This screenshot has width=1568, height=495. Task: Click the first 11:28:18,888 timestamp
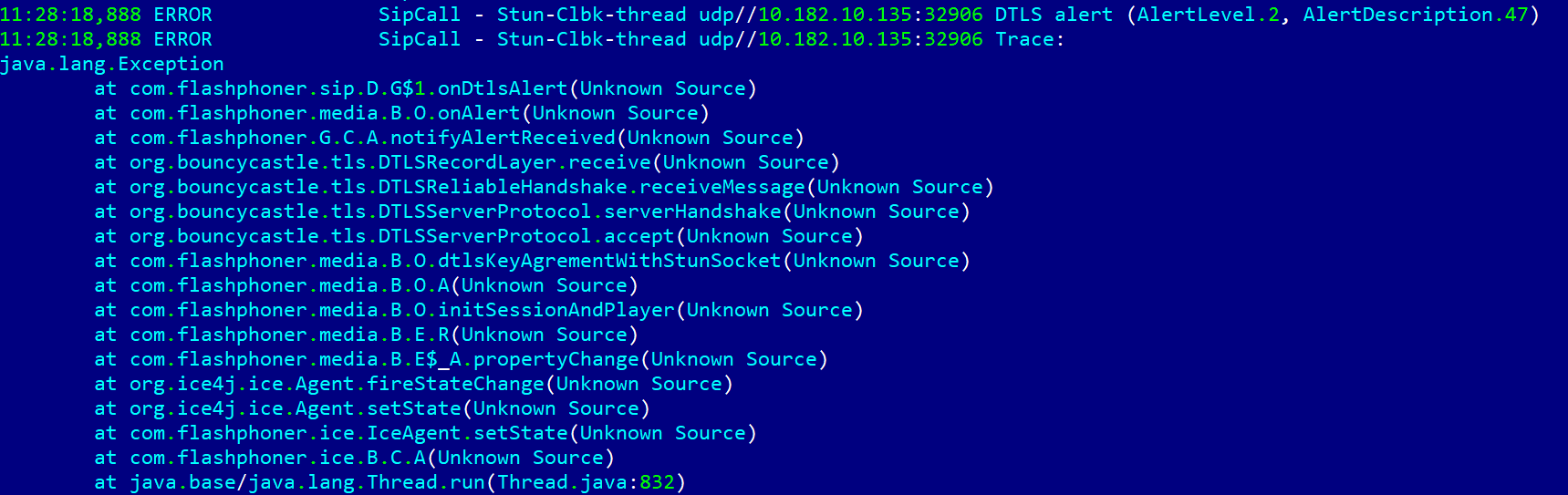(70, 15)
